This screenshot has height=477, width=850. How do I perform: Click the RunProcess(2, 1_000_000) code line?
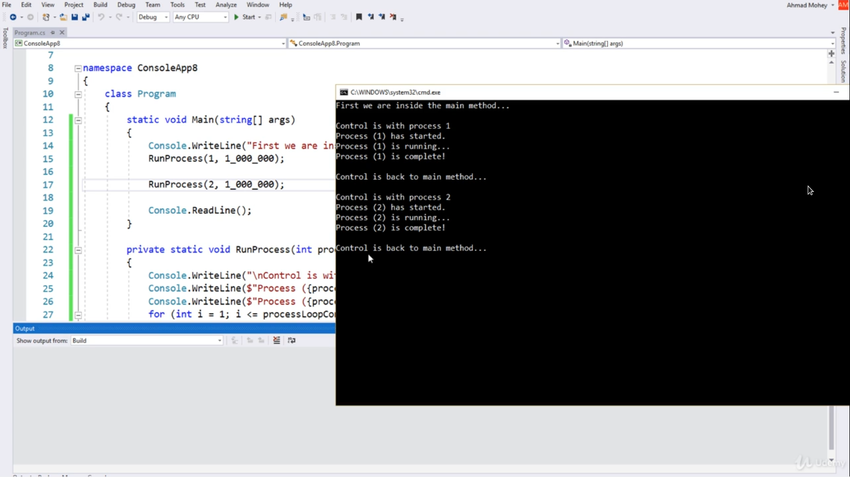pos(216,184)
